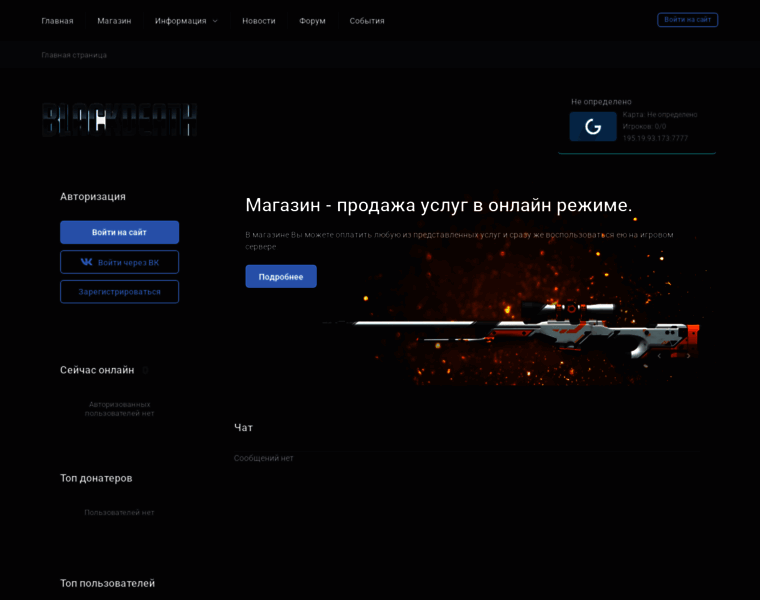Click the Авторизация heading
The width and height of the screenshot is (760, 600).
point(93,197)
